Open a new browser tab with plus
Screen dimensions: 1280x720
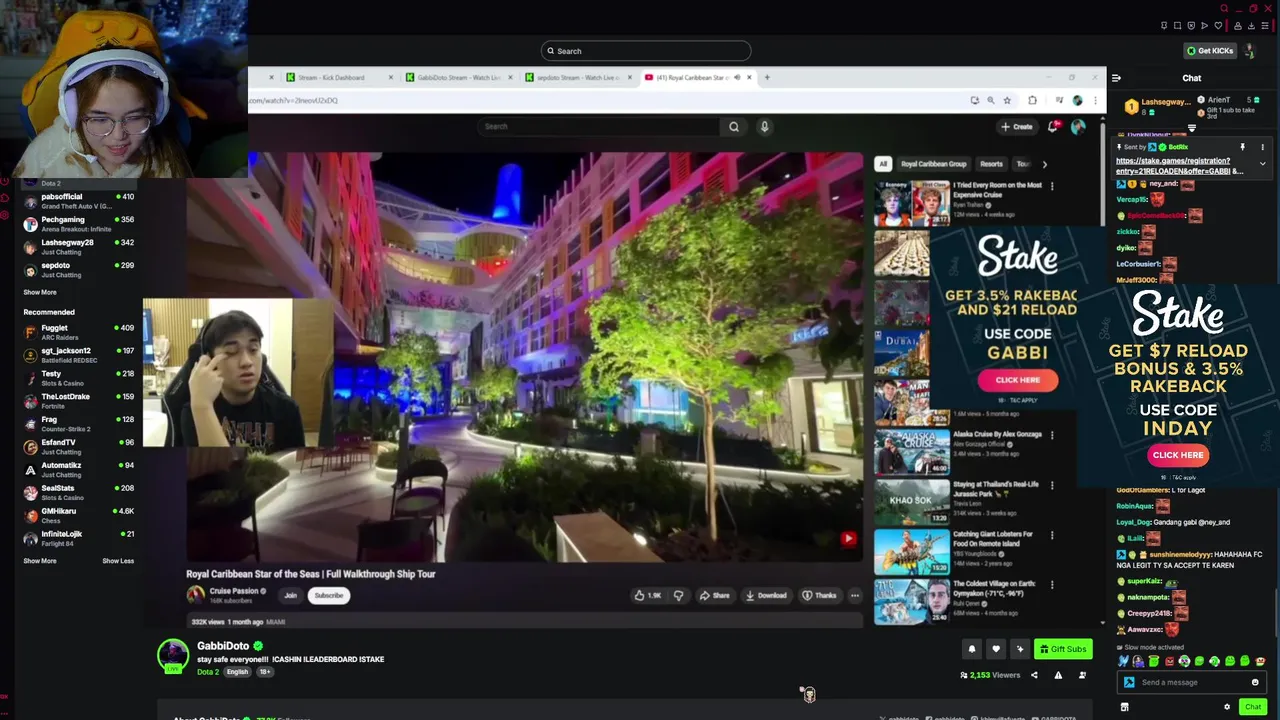[x=767, y=77]
